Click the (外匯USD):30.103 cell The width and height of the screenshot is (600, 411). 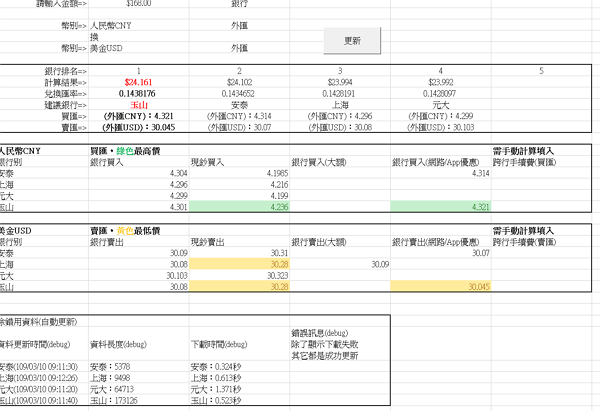[x=440, y=127]
